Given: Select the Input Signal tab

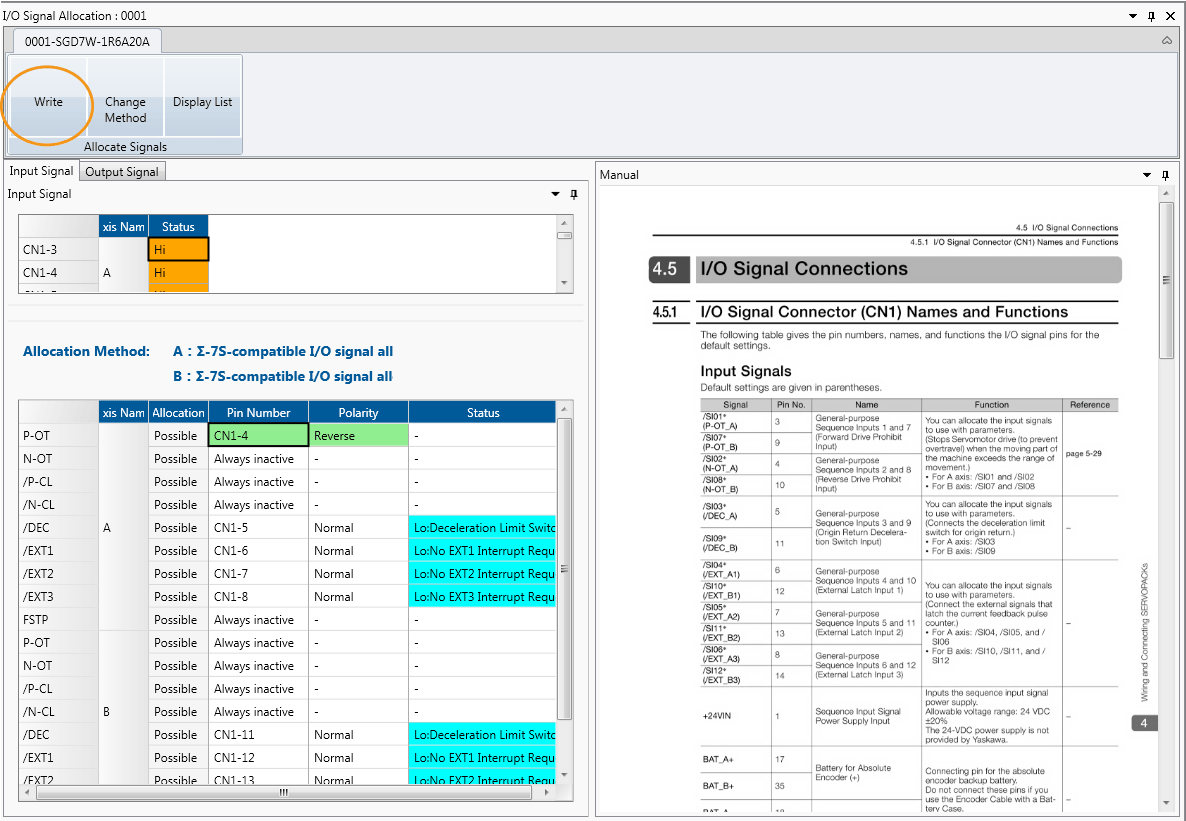Looking at the screenshot, I should (41, 172).
